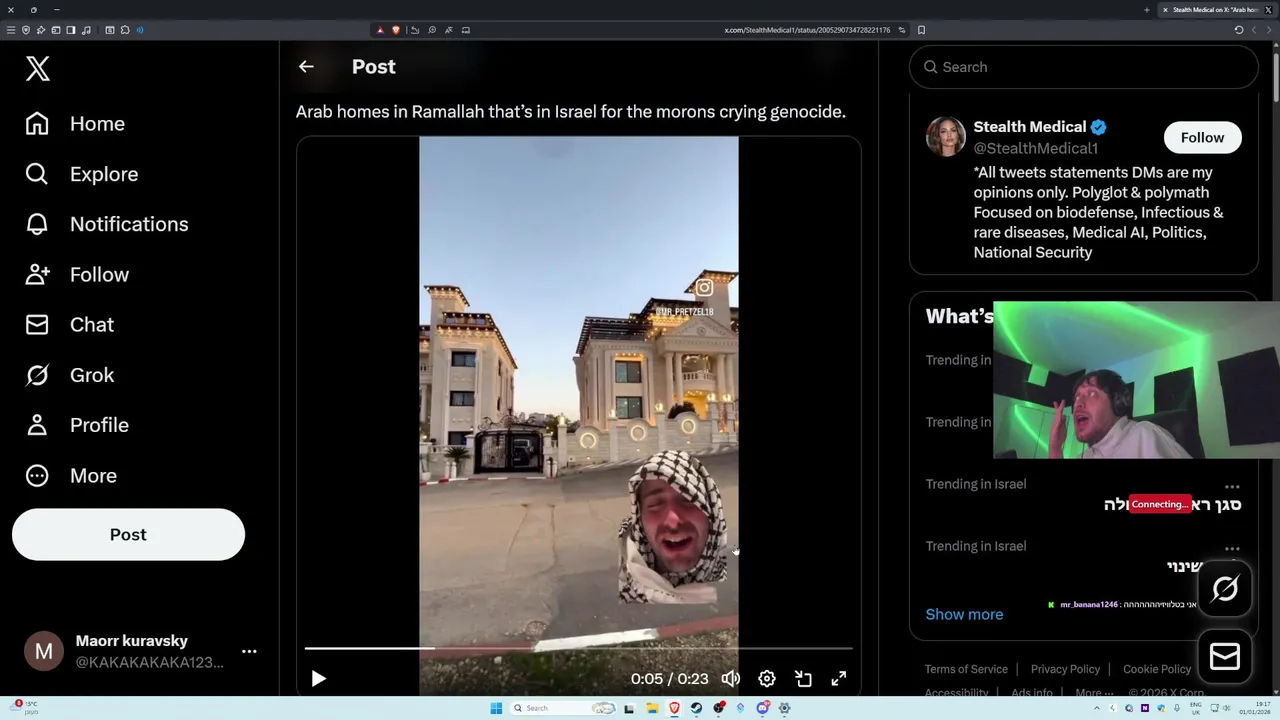1280x720 pixels.
Task: Open the Stealth Medical profile name
Action: 1030,127
